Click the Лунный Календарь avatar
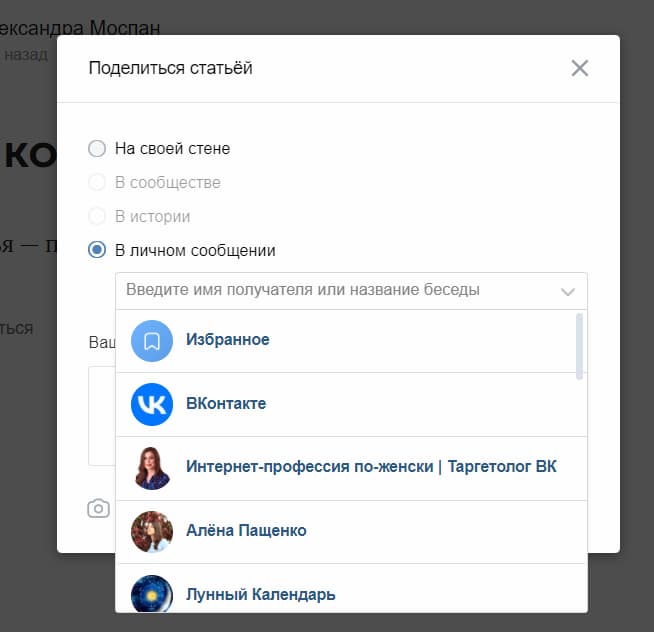The width and height of the screenshot is (654, 632). pyautogui.click(x=152, y=594)
